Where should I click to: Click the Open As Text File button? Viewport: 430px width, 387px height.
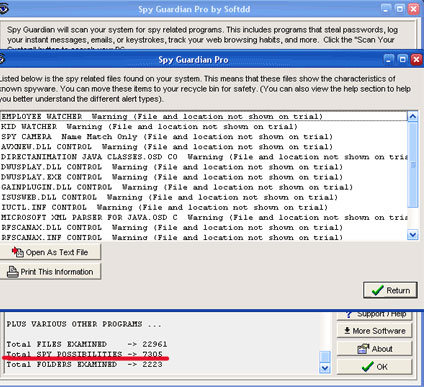[50, 252]
